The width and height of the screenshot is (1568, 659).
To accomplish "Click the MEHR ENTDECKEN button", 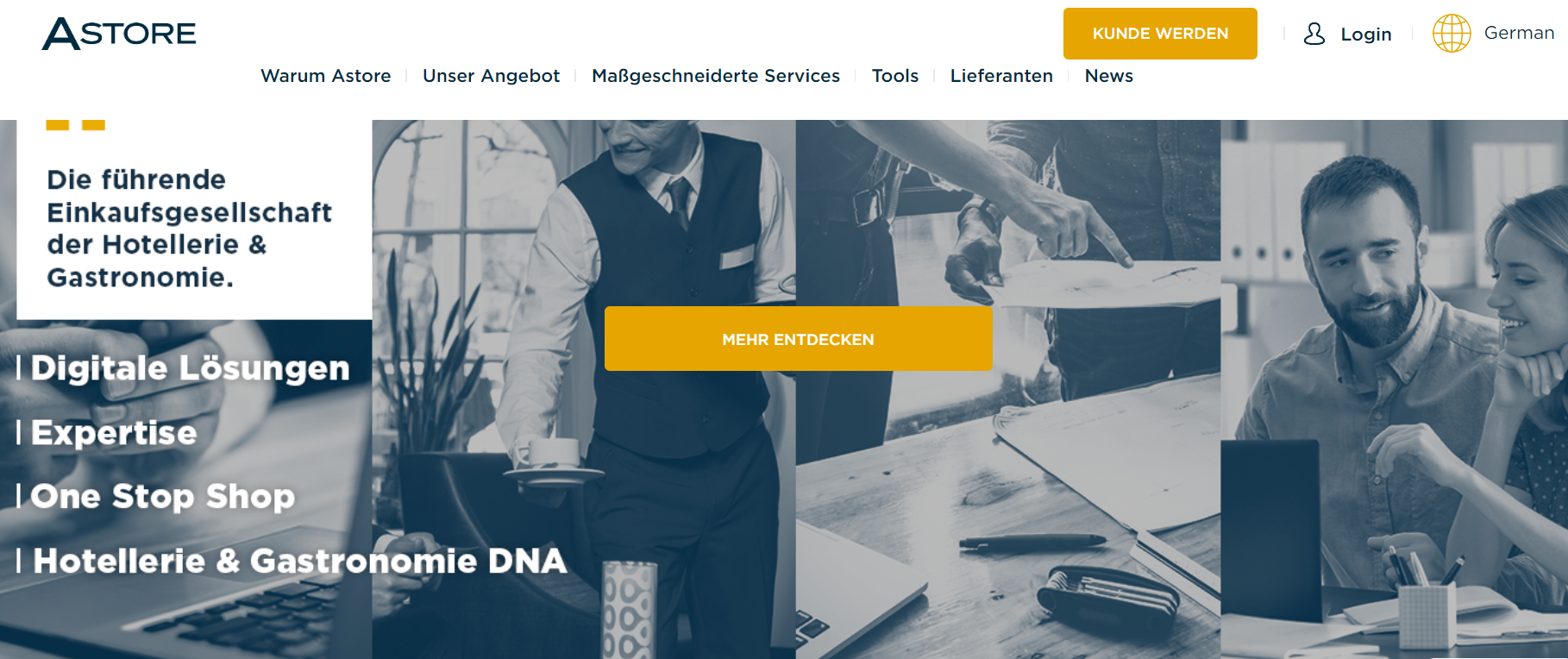I will click(799, 339).
